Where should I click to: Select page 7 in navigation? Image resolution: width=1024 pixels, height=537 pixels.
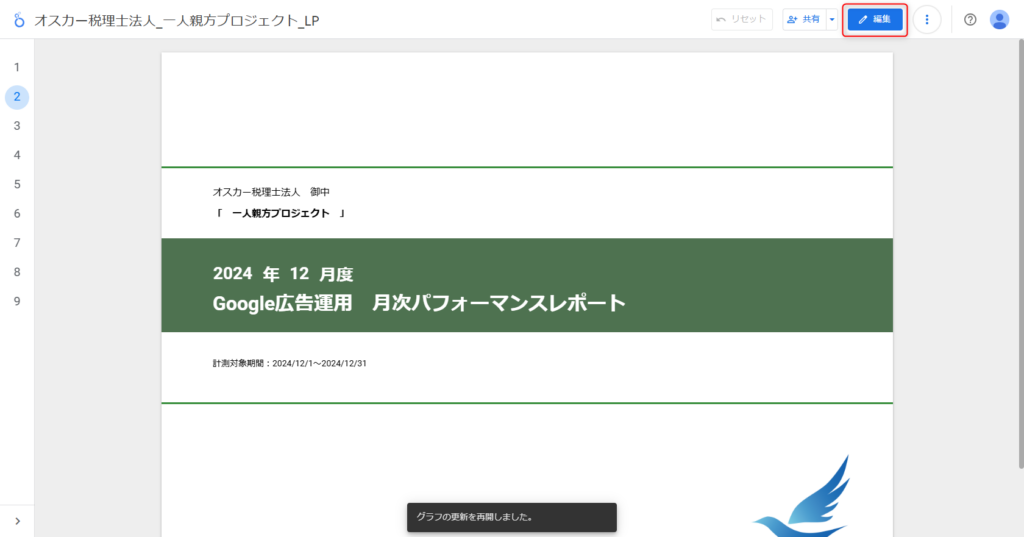pos(17,242)
